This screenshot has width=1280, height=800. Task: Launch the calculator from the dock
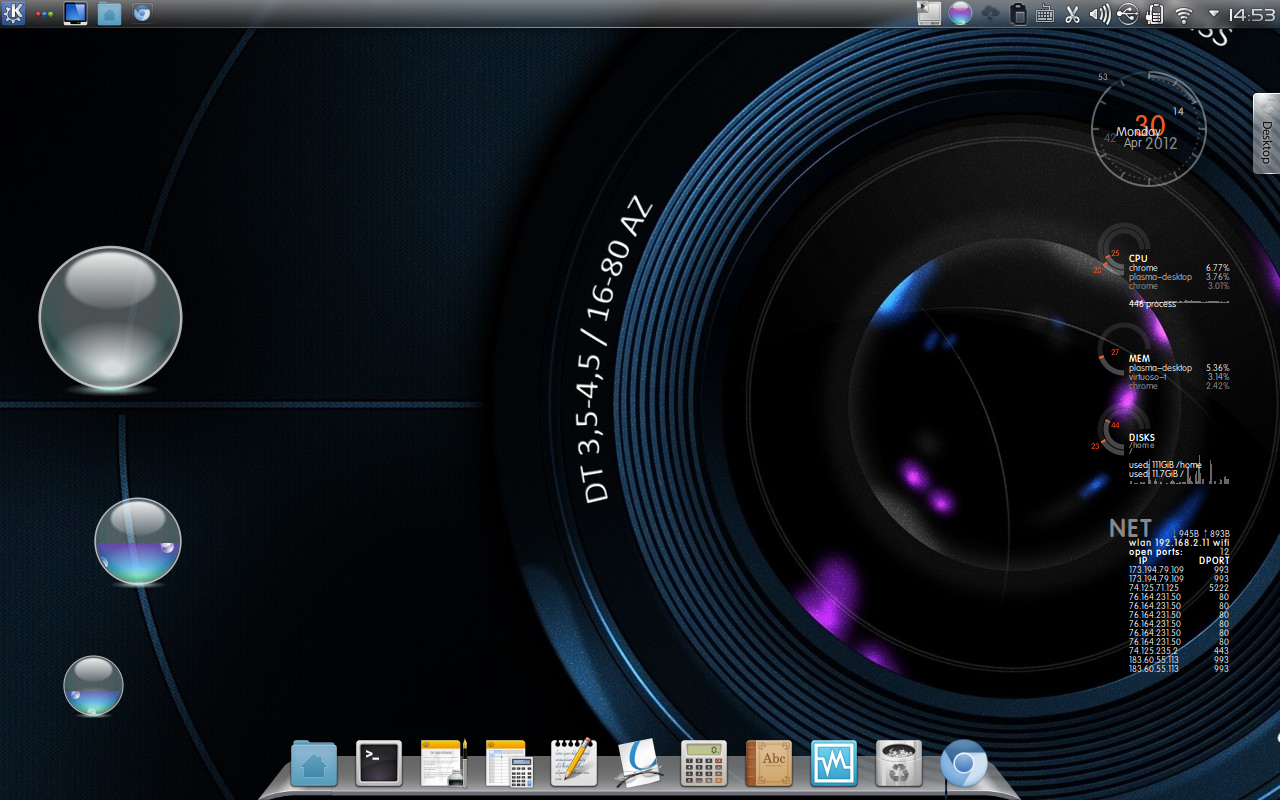coord(704,764)
